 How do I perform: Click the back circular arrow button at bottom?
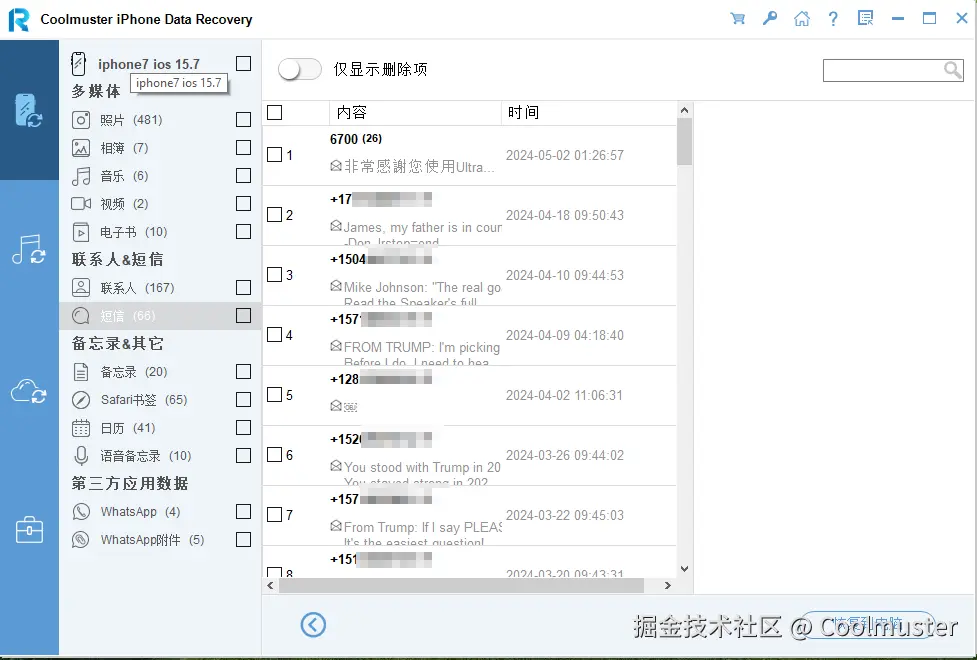tap(313, 625)
